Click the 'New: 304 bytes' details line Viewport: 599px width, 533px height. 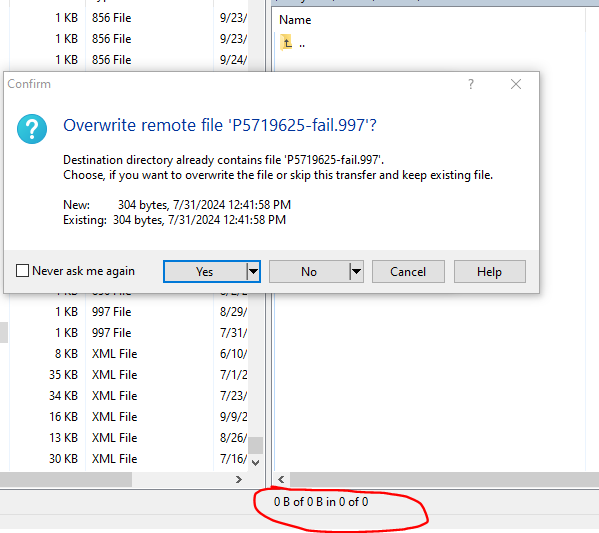pos(177,205)
